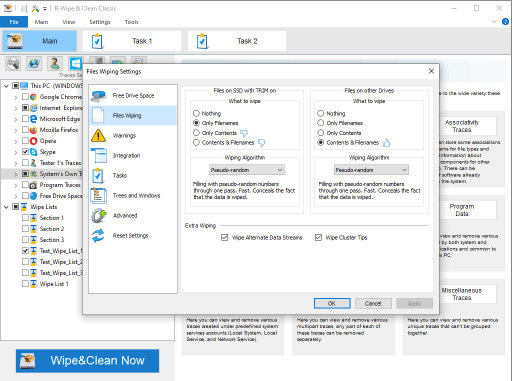
Task: Open the File menu
Action: coord(14,22)
